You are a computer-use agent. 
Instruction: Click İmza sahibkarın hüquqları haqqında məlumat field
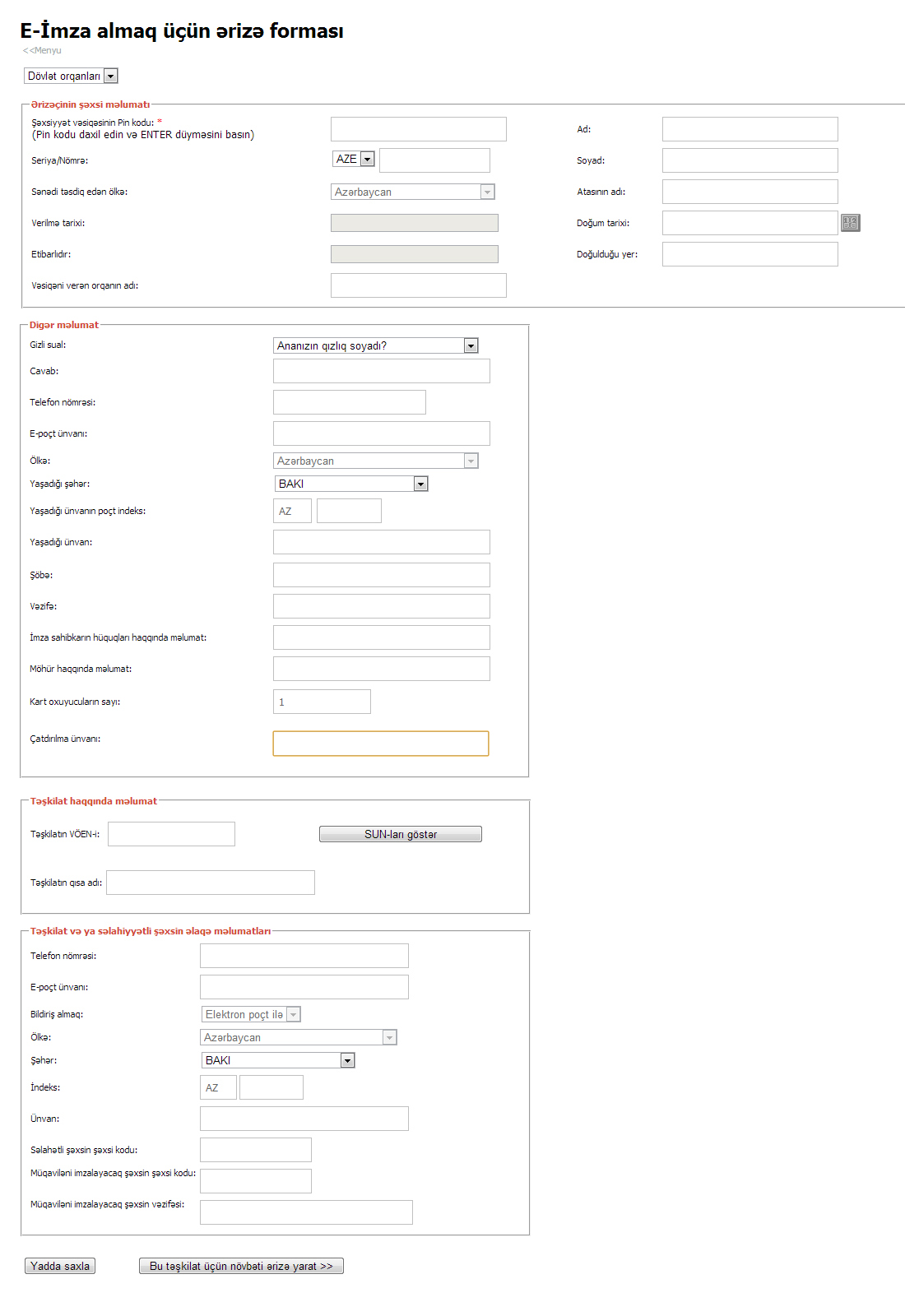pos(382,637)
